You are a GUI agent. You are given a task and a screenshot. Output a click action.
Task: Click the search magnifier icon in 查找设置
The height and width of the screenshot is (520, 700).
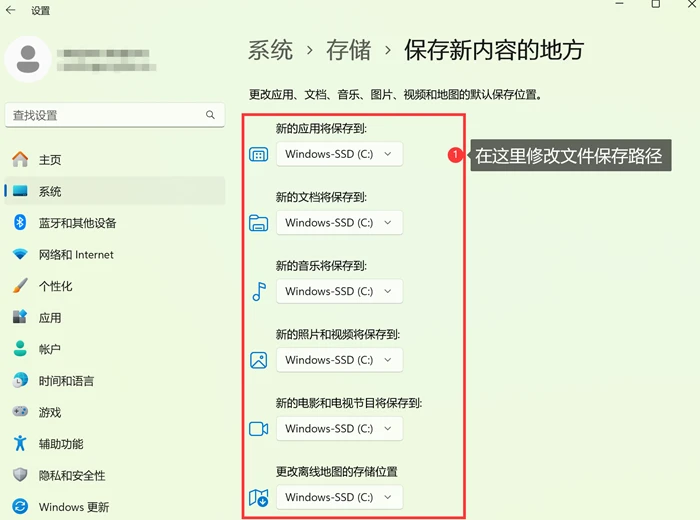tap(210, 115)
